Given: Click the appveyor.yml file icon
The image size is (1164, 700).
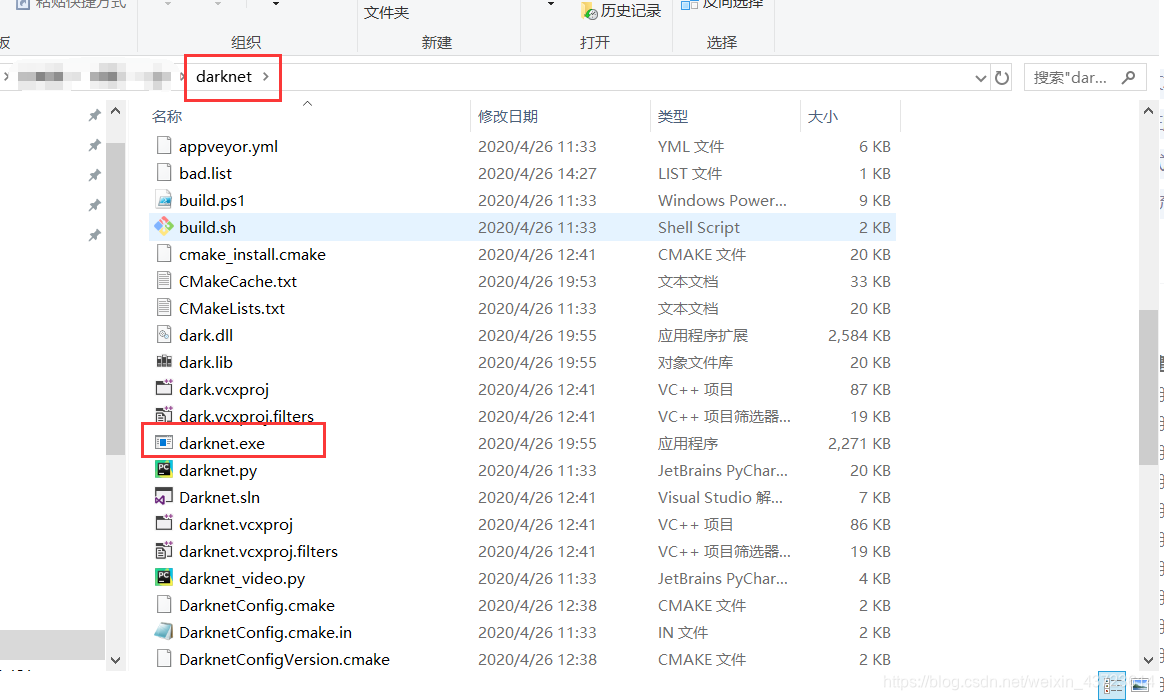Looking at the screenshot, I should (164, 145).
